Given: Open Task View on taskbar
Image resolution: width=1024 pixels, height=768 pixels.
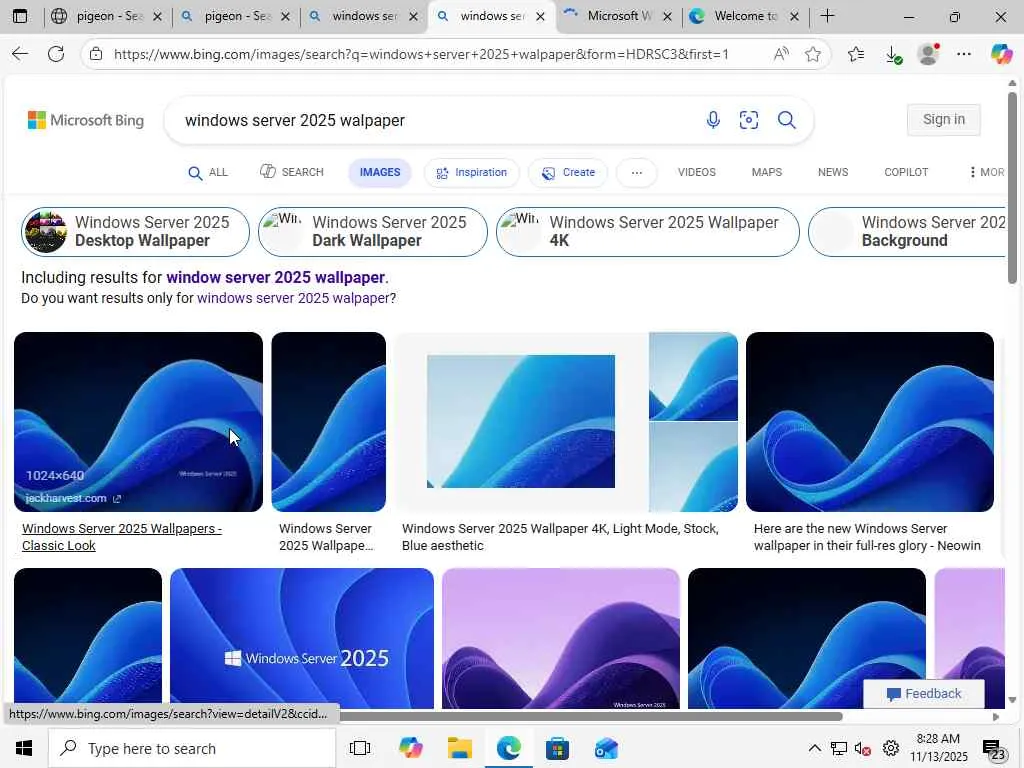Looking at the screenshot, I should (x=360, y=748).
